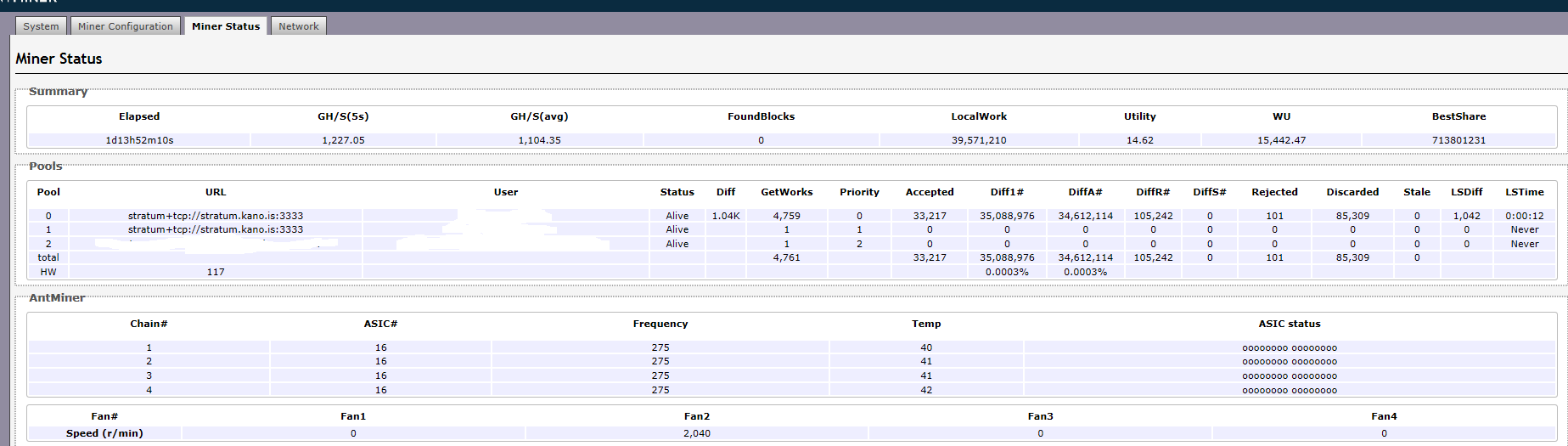Click the GH/S(5s) value 1,227.05
The image size is (1568, 446).
point(343,140)
